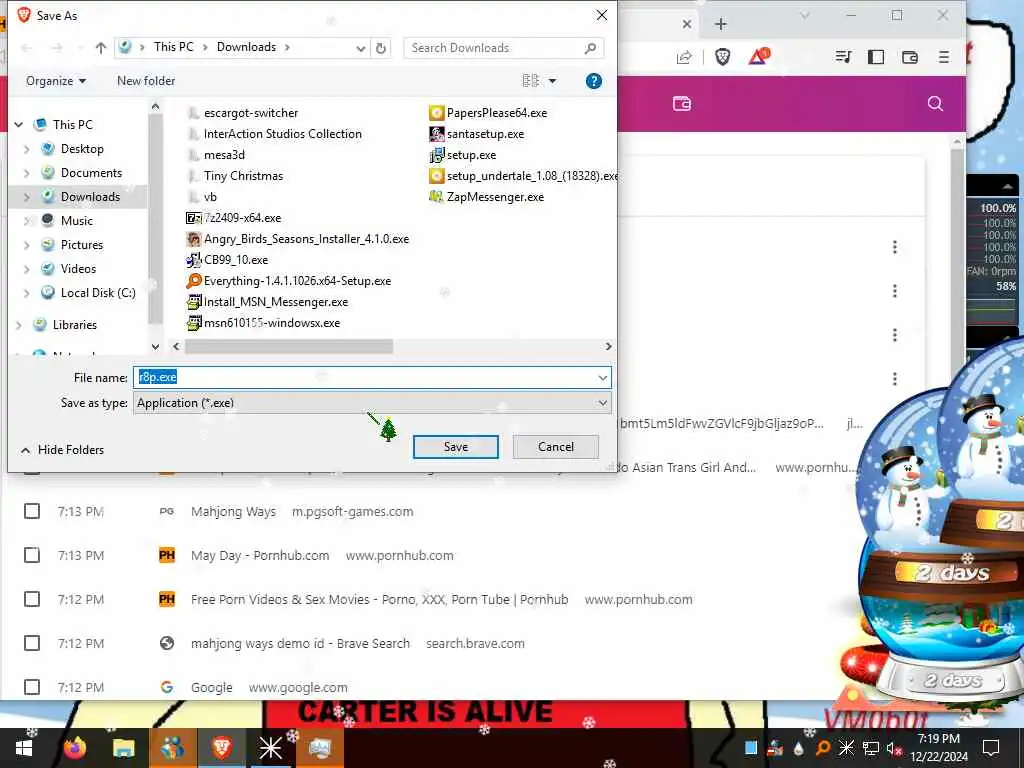Screen dimensions: 1024x768
Task: Click the Search Downloads field
Action: [493, 48]
